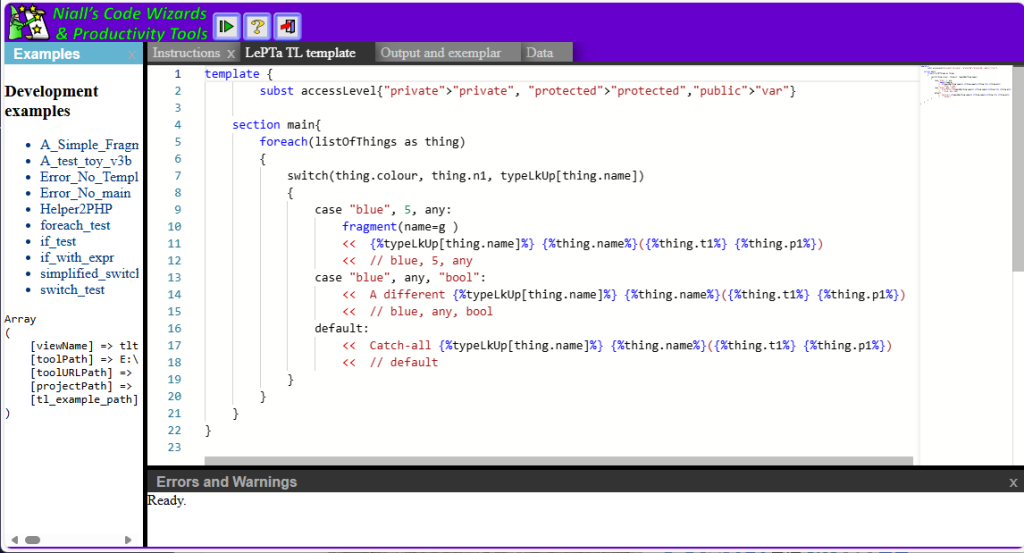
Task: Click 'Catch-all' text on line 17
Action: pos(400,346)
